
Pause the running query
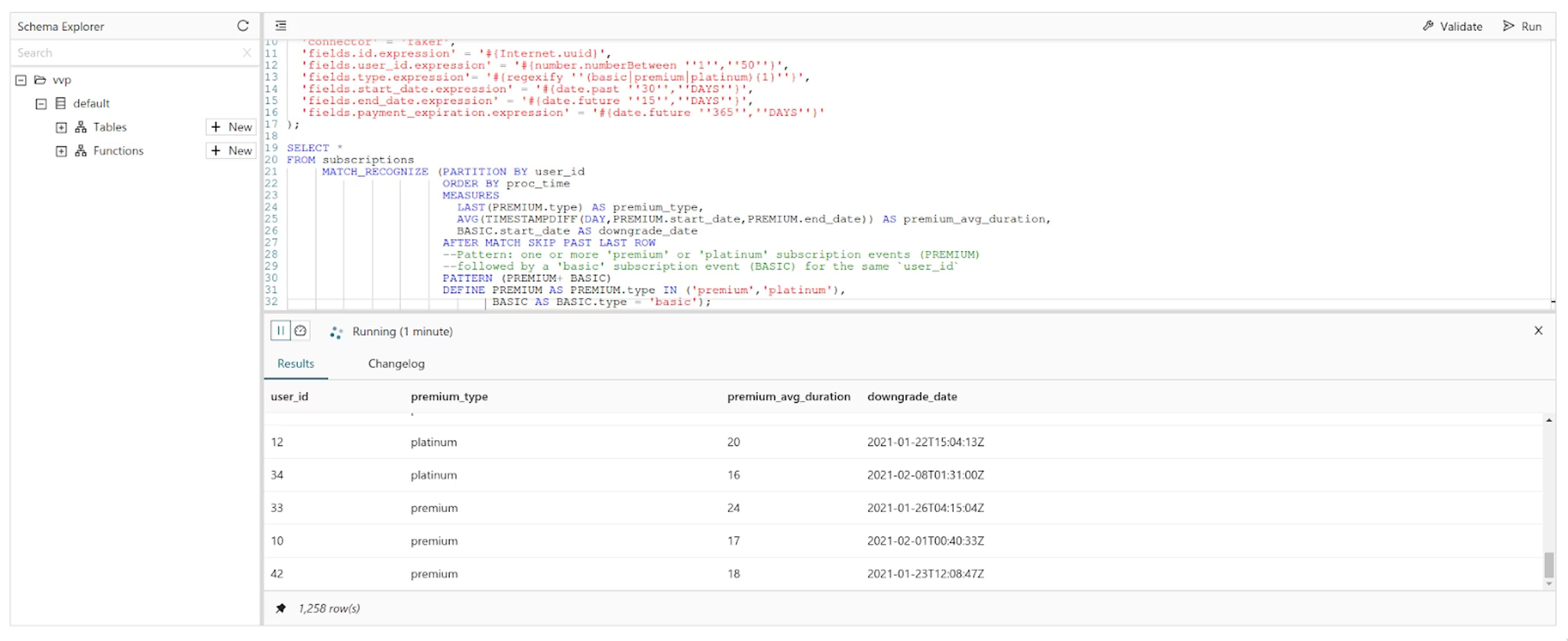(x=280, y=331)
